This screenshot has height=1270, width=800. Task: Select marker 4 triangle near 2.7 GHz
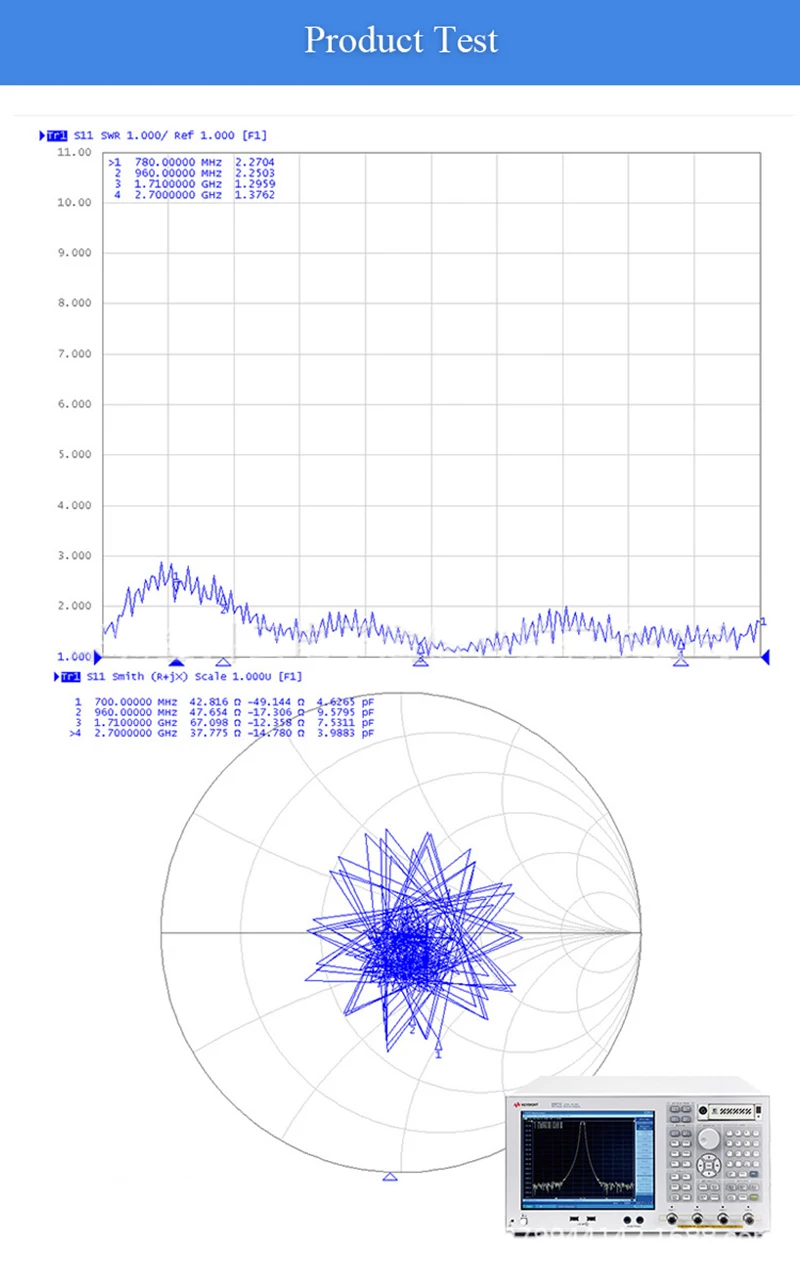(x=681, y=661)
